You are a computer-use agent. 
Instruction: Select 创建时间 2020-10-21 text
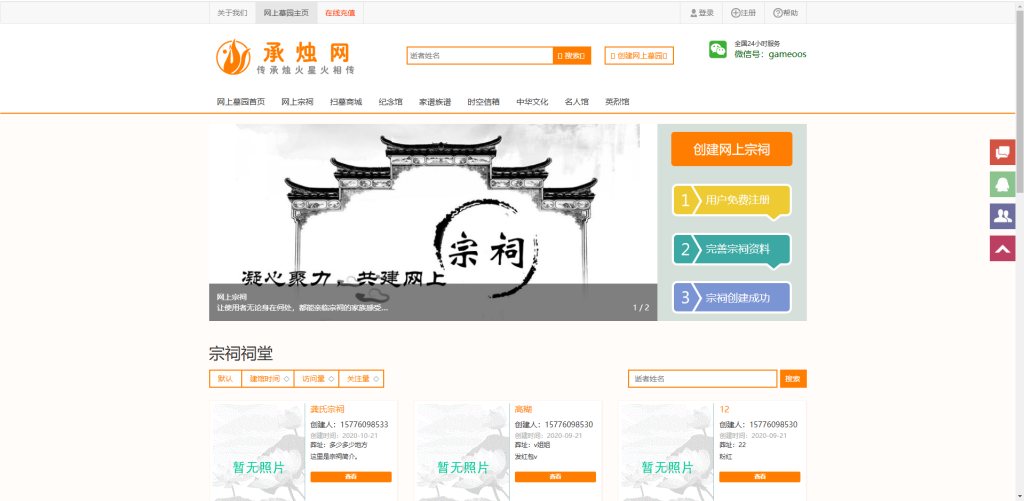tap(344, 435)
